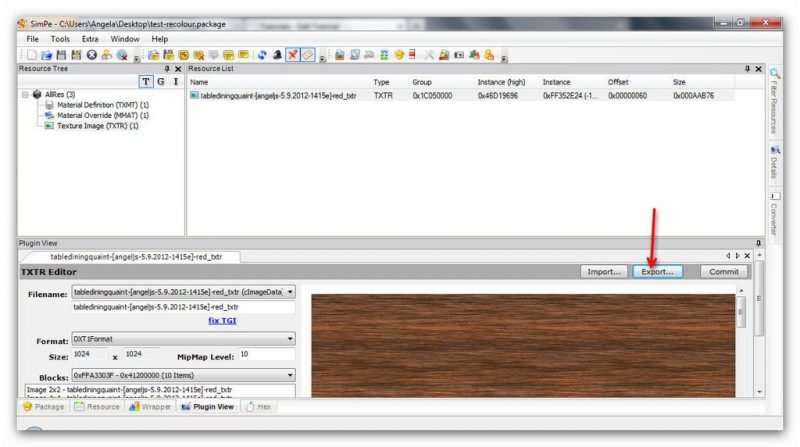Select Material Override (MMAT) in tree
Screen dimensions: 800x447
103,116
